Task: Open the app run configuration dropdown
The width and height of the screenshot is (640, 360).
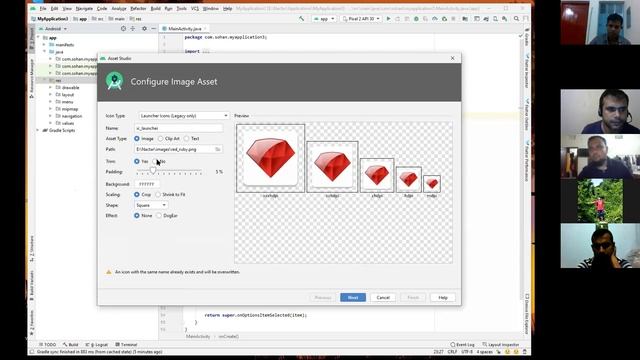Action: pos(324,19)
